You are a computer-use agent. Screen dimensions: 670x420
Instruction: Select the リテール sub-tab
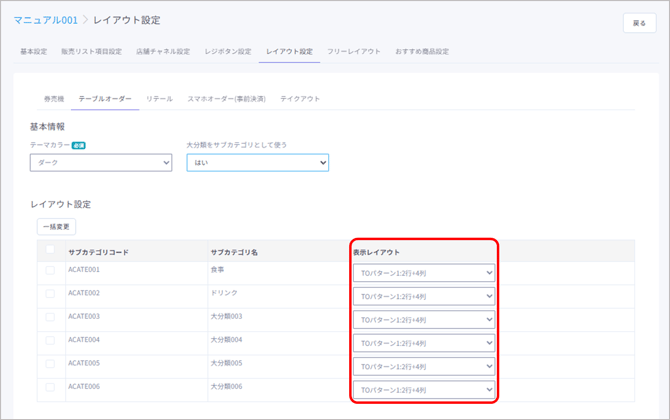tap(159, 99)
